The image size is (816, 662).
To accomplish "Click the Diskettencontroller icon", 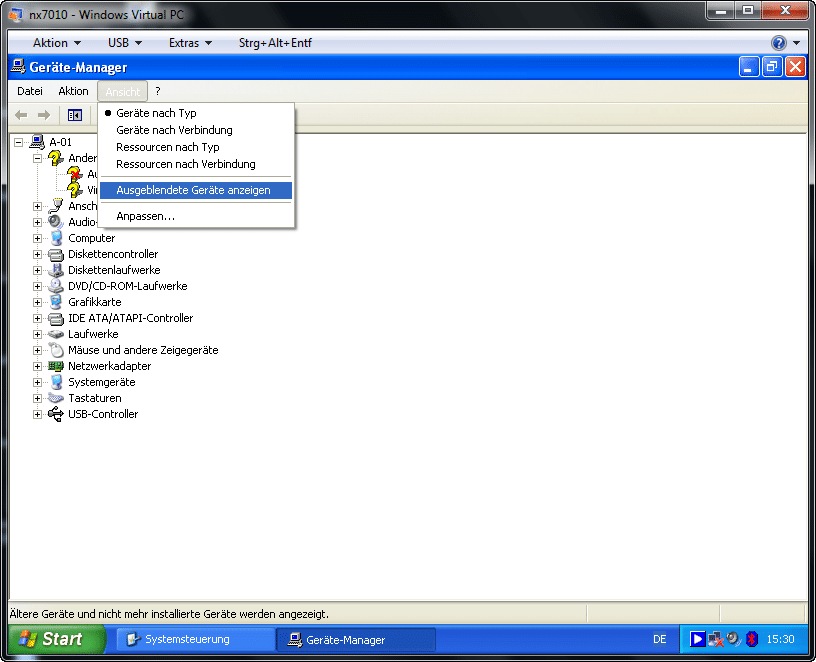I will pyautogui.click(x=56, y=254).
